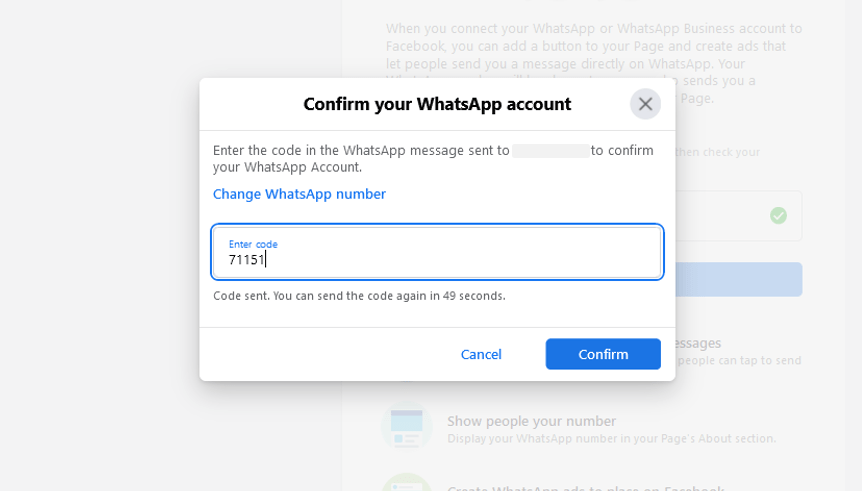
Task: Click the green checkmark icon behind dialog
Action: click(778, 215)
